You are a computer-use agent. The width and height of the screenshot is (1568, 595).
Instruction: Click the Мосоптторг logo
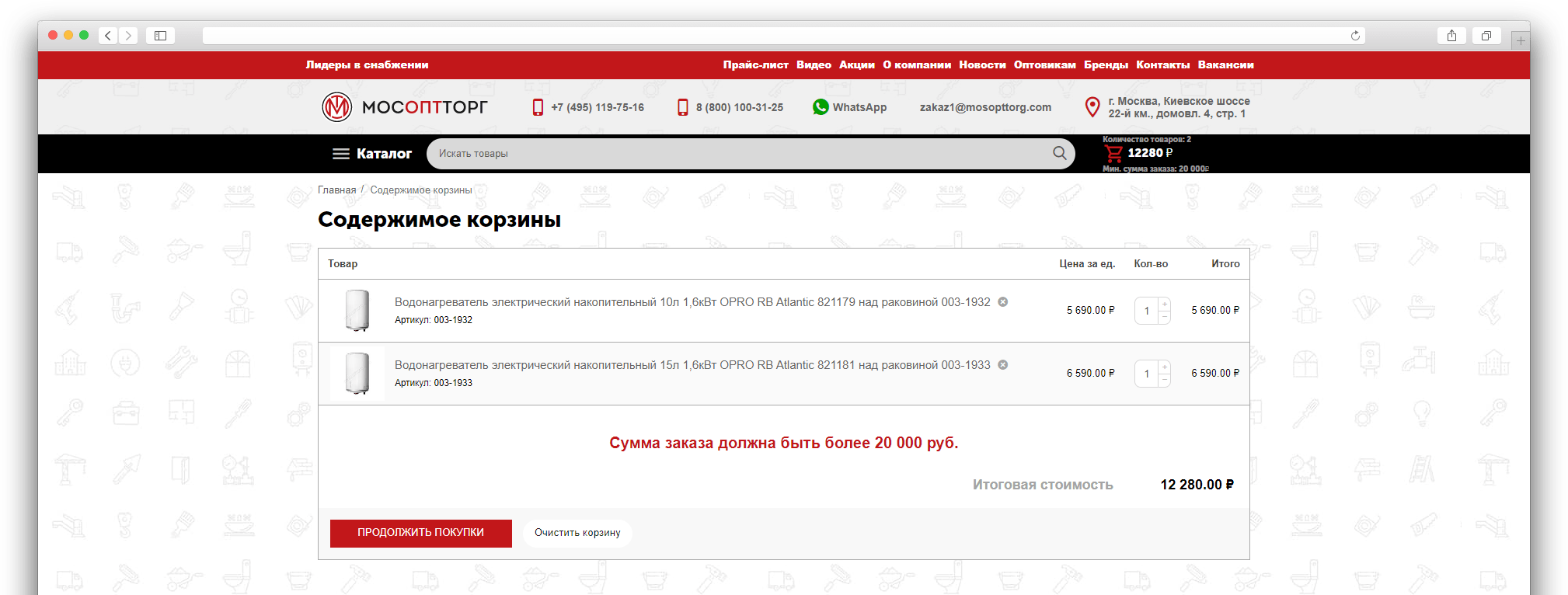click(x=405, y=107)
